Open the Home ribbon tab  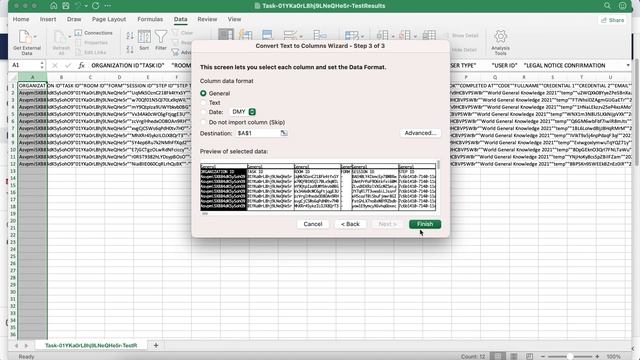(x=21, y=19)
